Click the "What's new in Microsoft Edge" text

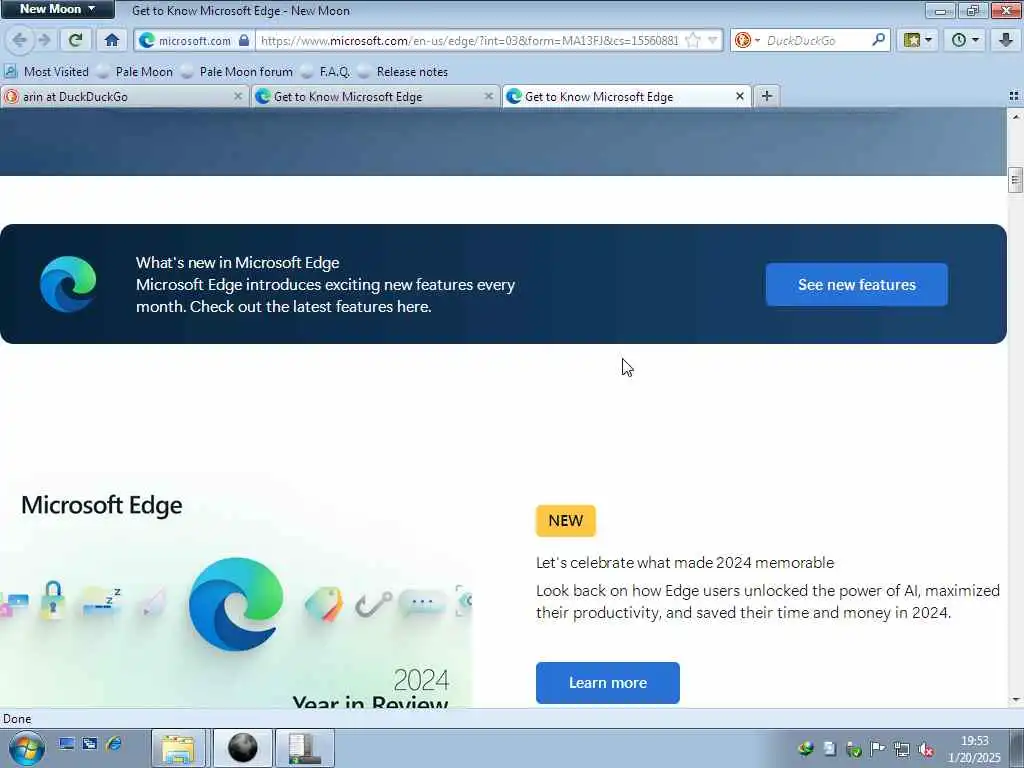(238, 263)
